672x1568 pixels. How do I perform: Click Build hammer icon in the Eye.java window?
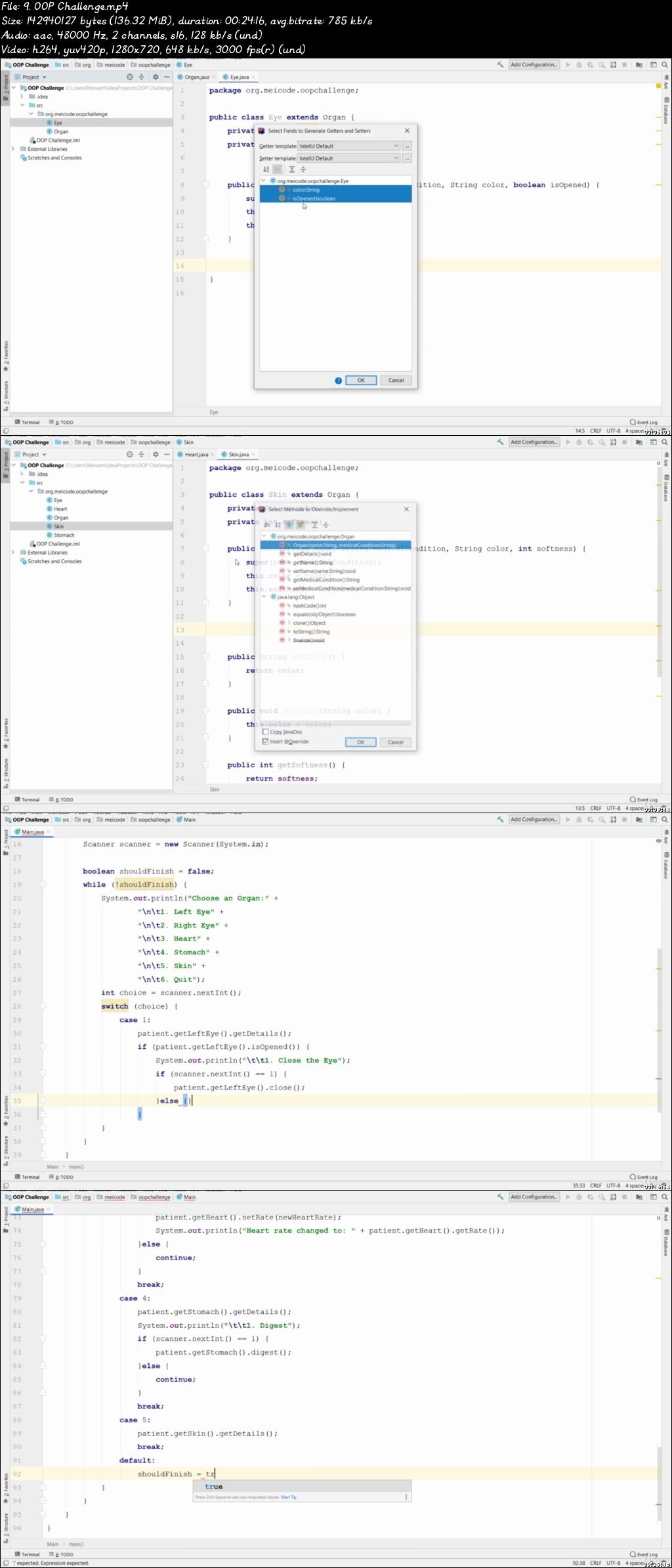coord(500,65)
